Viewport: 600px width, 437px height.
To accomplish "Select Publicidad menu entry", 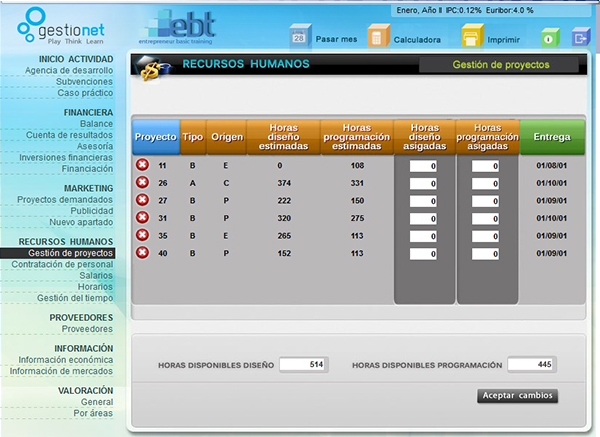I will pyautogui.click(x=92, y=210).
